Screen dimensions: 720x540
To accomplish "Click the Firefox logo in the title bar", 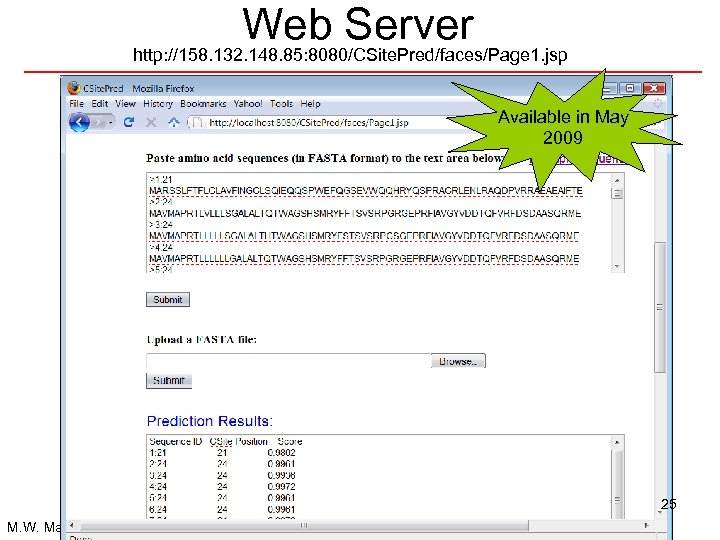I will pyautogui.click(x=74, y=88).
